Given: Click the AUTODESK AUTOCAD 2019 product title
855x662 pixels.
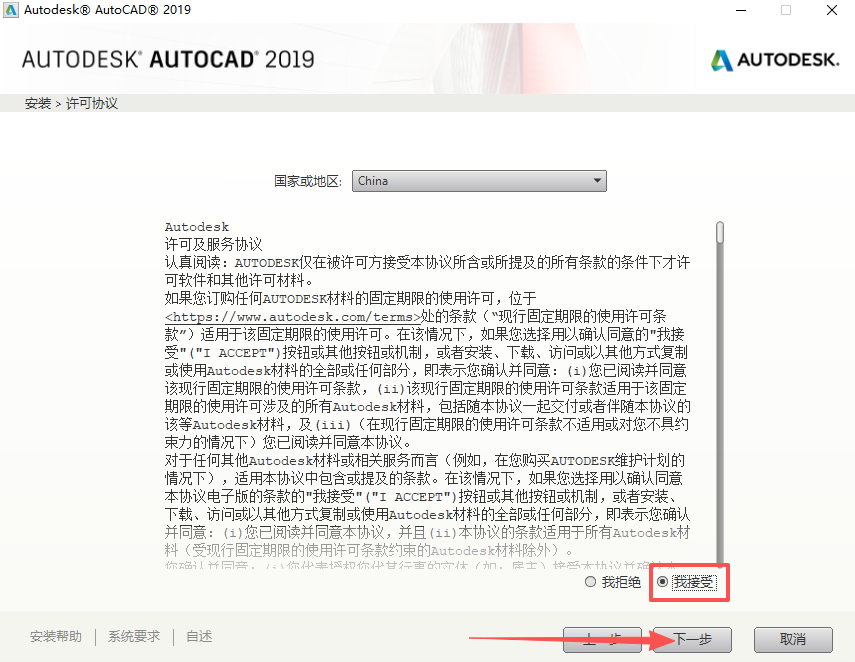Looking at the screenshot, I should coord(168,59).
